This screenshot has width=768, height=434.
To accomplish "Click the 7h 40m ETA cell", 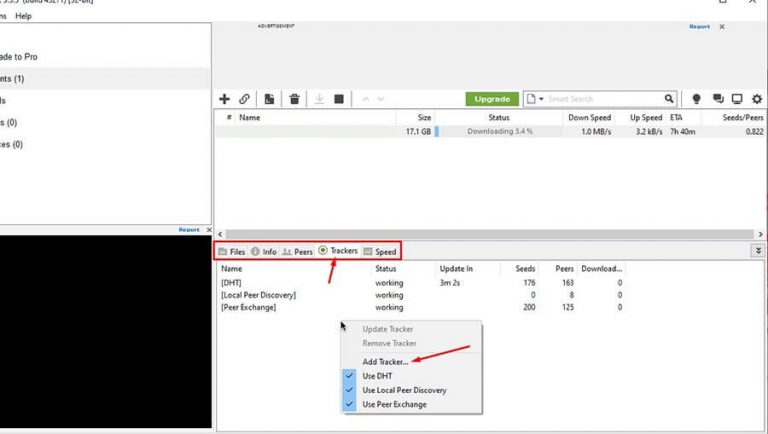I will pyautogui.click(x=683, y=131).
